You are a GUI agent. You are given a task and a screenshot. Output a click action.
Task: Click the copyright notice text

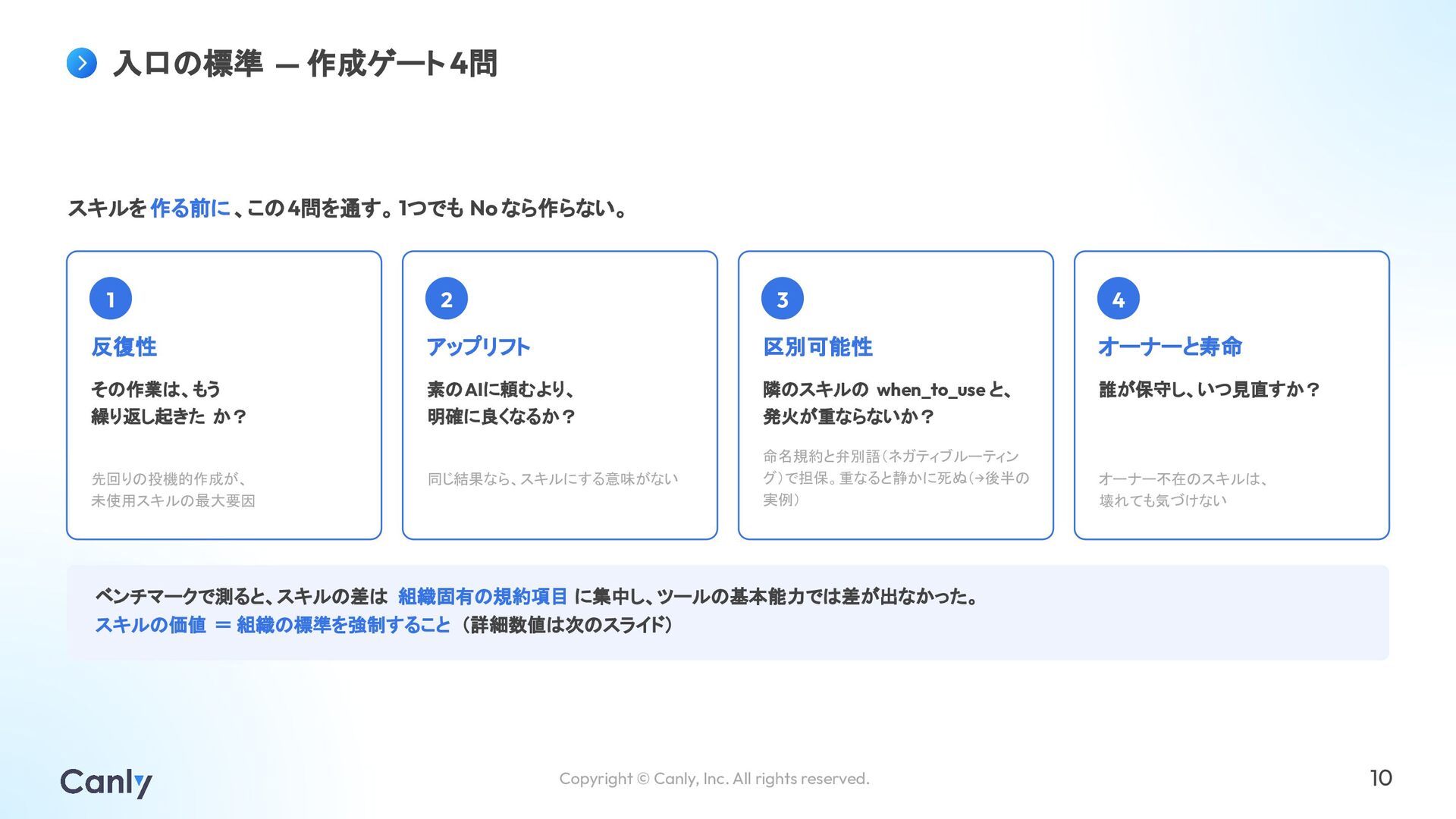click(x=714, y=779)
